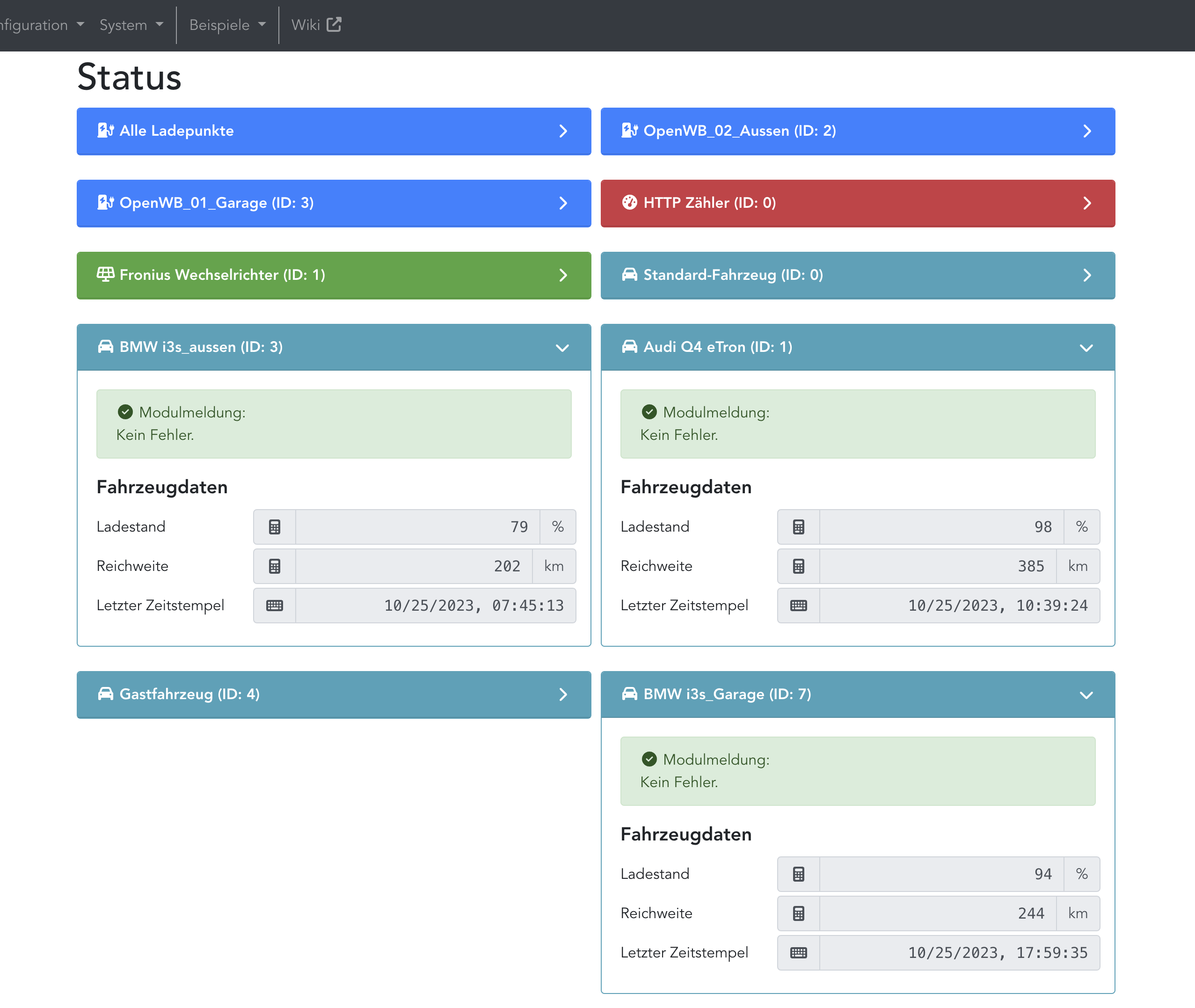
Task: Click calculator icon beside BMW i3s_aussen Ladestand
Action: 274,527
